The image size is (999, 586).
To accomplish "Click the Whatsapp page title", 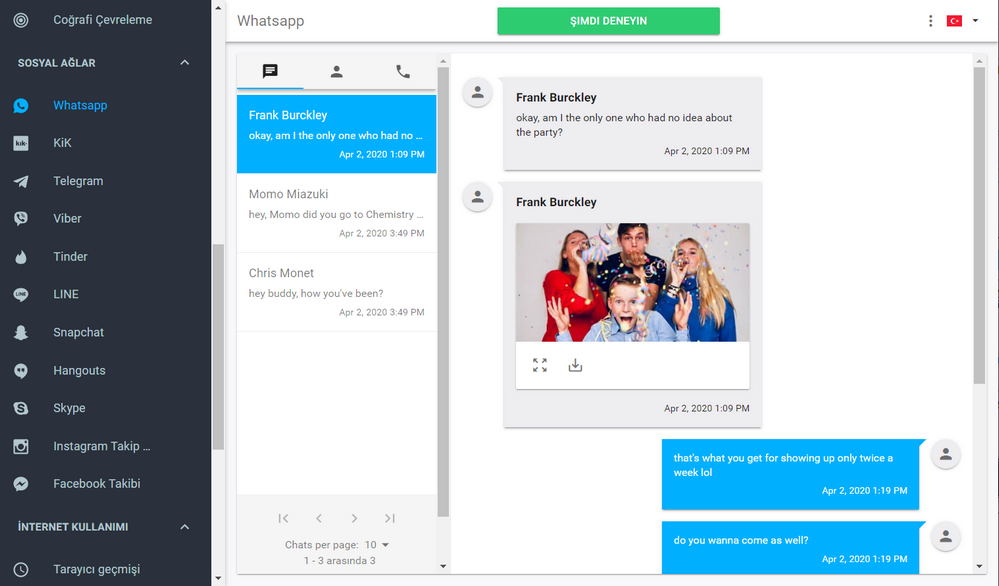I will point(271,21).
